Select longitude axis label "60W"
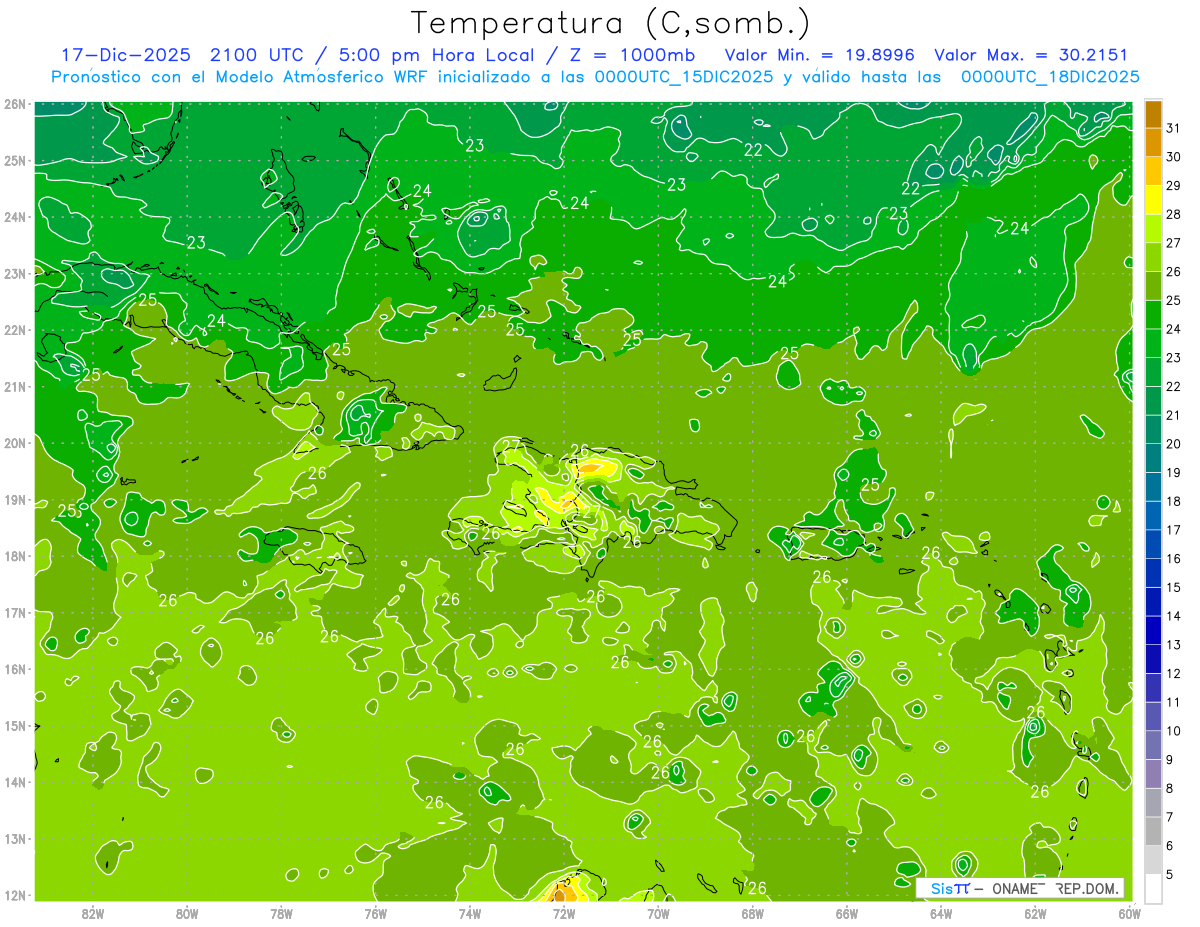Viewport: 1200px width, 927px height. click(x=1129, y=913)
